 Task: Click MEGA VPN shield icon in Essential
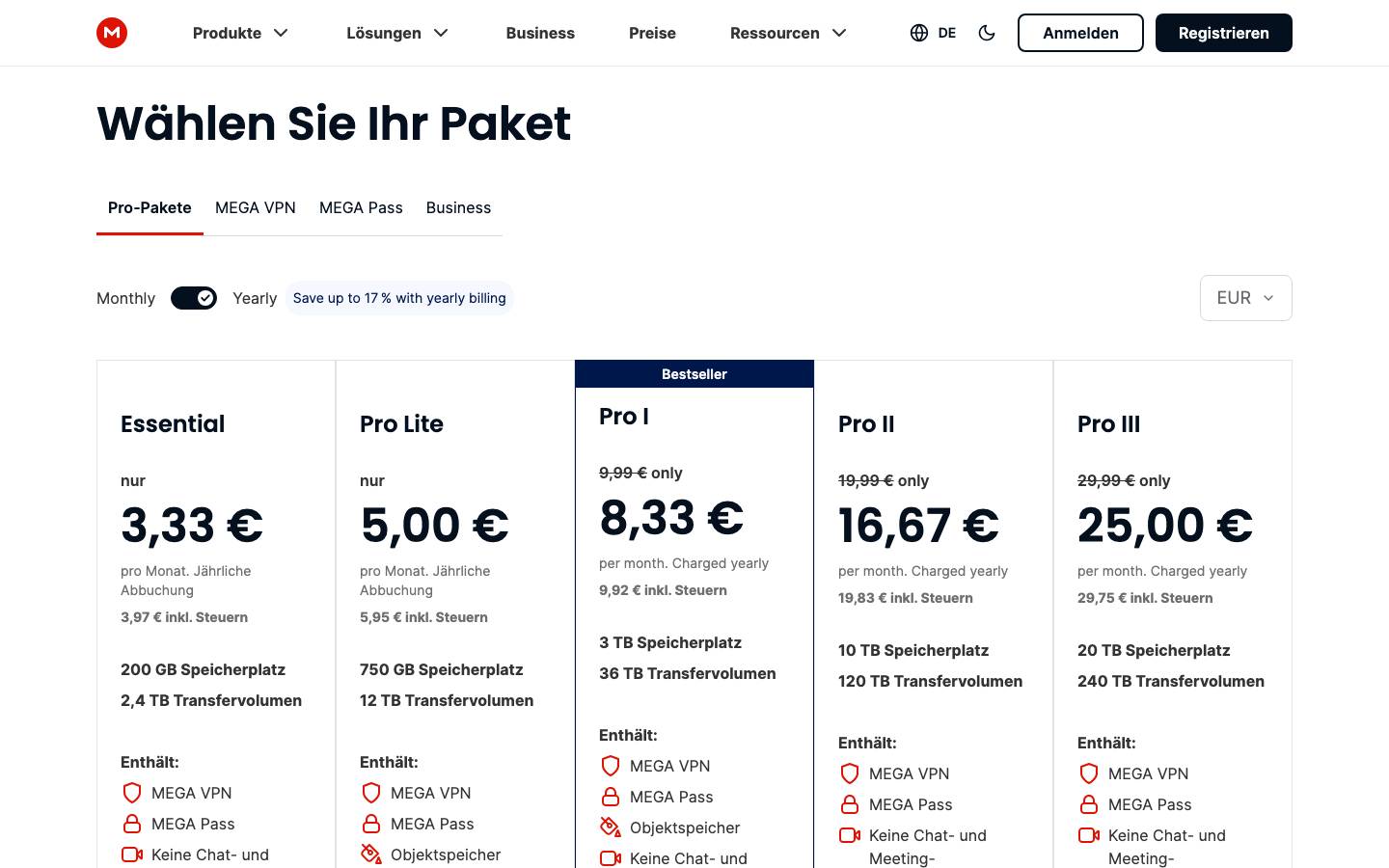[x=132, y=793]
